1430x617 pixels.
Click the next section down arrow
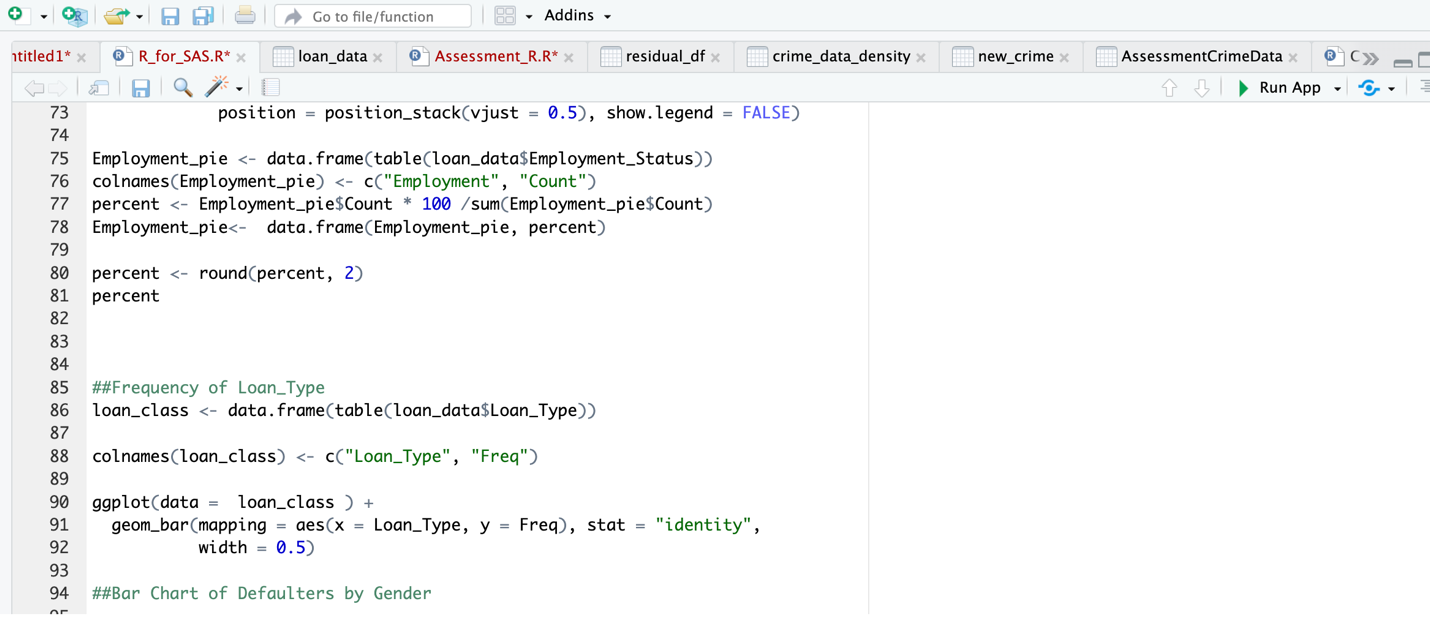1202,88
